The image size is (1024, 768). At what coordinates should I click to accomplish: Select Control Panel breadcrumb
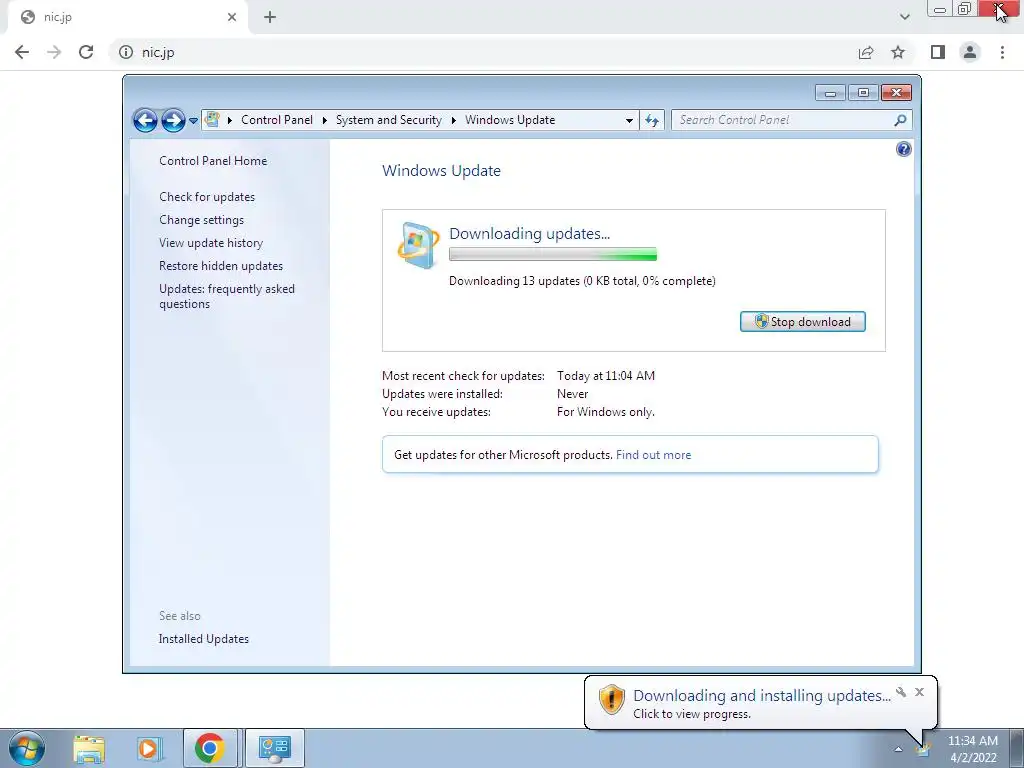(x=277, y=120)
